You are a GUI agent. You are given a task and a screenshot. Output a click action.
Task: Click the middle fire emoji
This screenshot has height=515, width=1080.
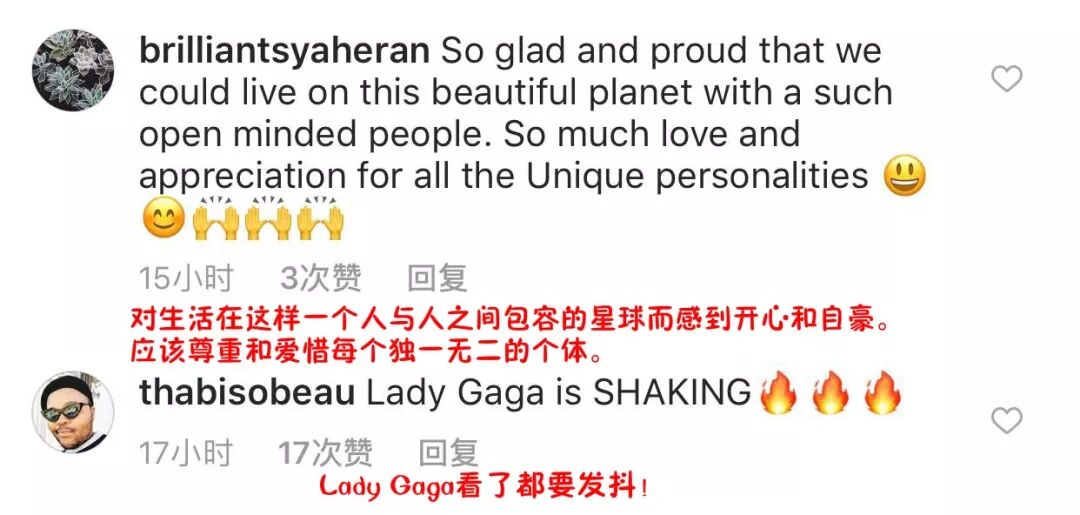pyautogui.click(x=830, y=392)
